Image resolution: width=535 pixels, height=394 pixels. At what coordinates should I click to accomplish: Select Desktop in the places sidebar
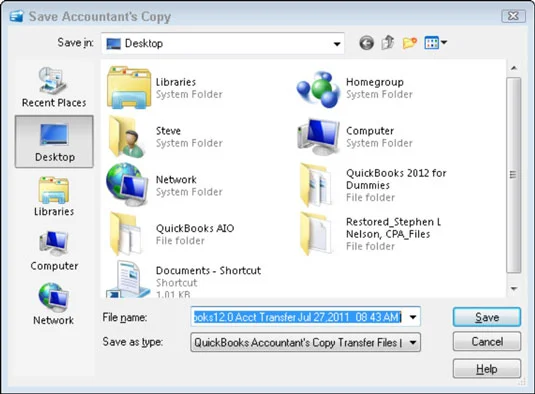(54, 142)
